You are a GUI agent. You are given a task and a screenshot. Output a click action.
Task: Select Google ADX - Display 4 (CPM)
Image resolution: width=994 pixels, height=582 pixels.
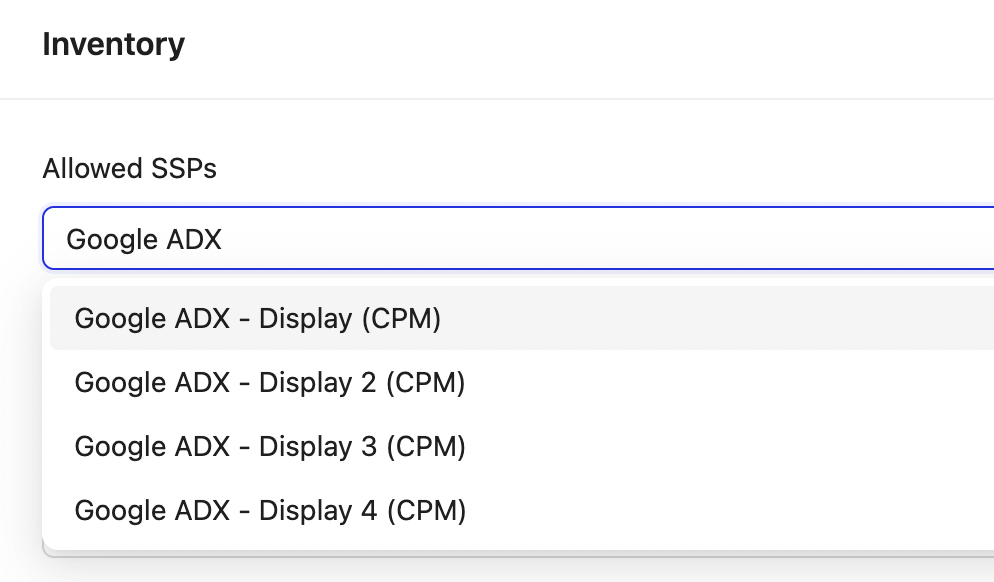click(x=270, y=510)
